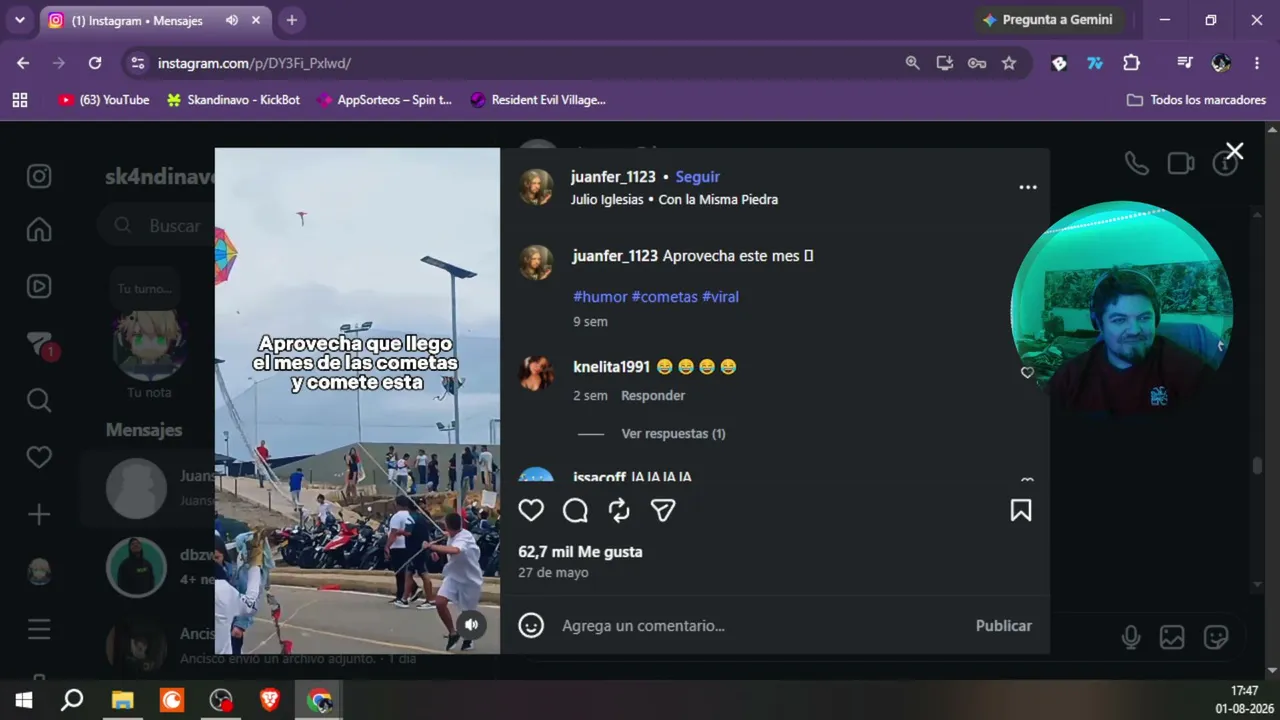Click the Create plus icon in the sidebar
This screenshot has width=1280, height=720.
(x=39, y=514)
